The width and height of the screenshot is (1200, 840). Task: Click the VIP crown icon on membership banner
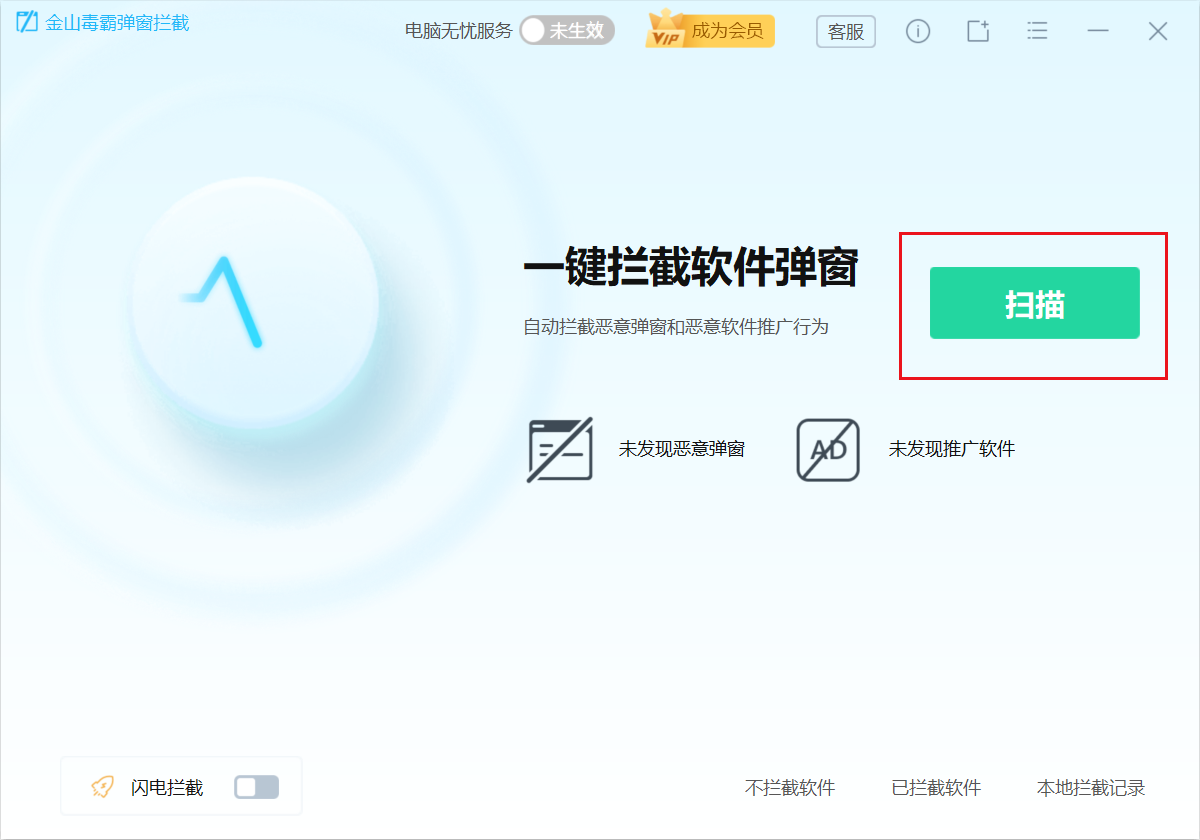coord(665,29)
